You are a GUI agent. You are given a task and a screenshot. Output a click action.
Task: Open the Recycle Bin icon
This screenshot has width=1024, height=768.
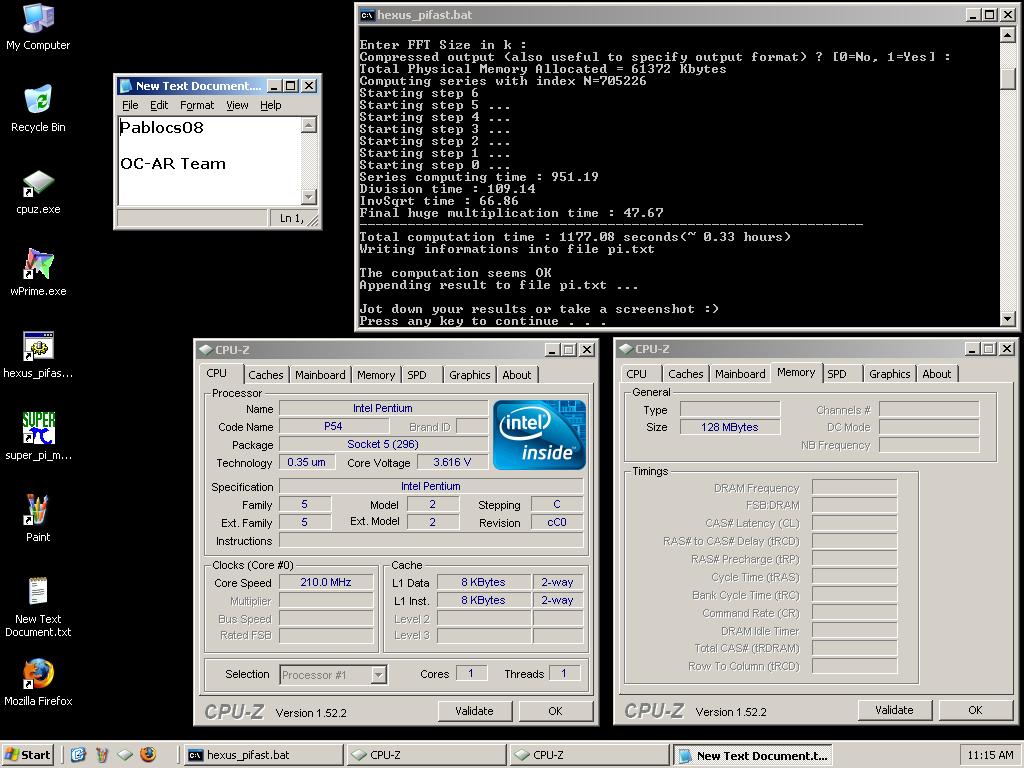[x=38, y=109]
